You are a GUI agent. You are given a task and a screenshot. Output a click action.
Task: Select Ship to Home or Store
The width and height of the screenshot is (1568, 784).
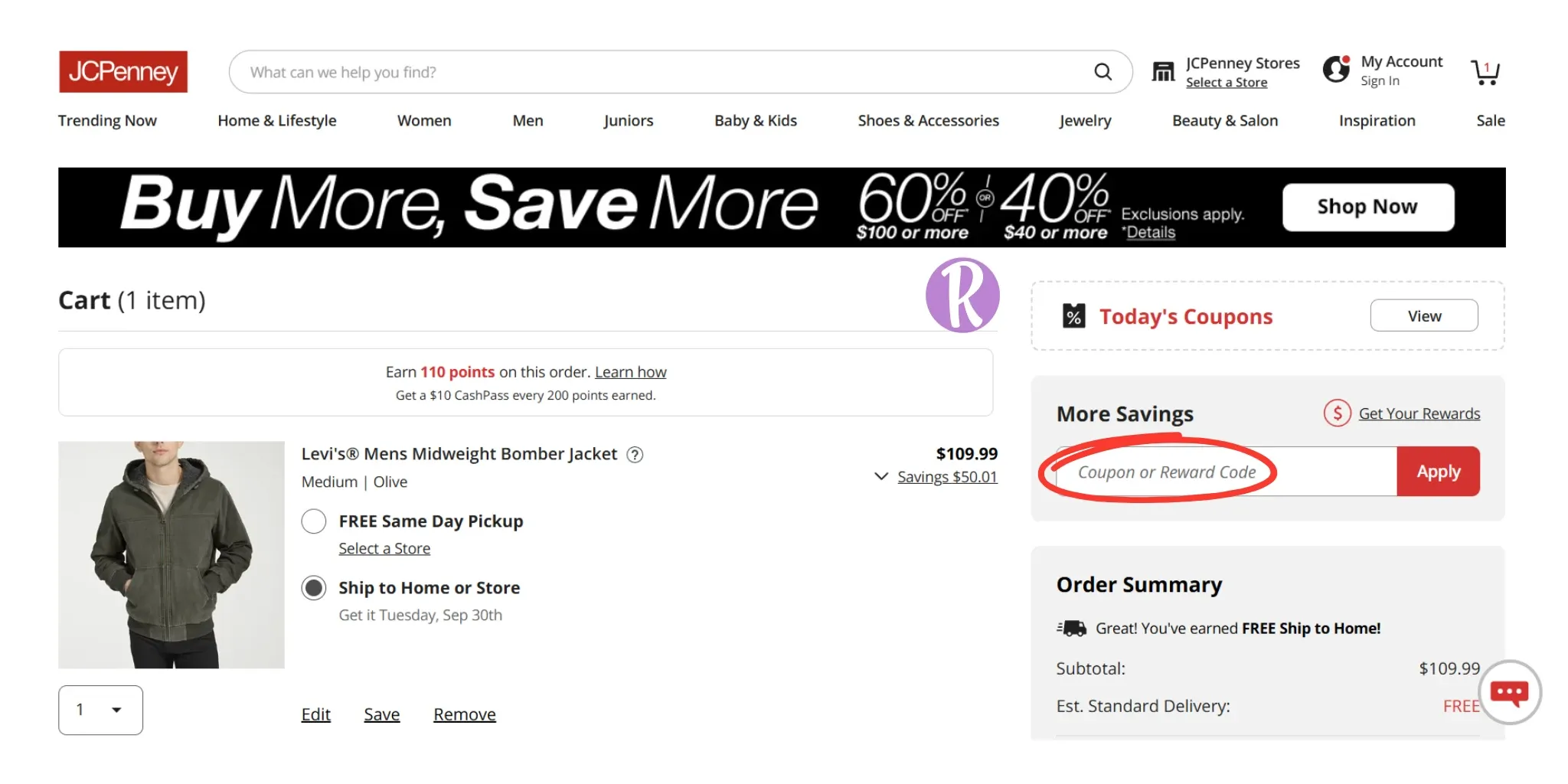(314, 588)
